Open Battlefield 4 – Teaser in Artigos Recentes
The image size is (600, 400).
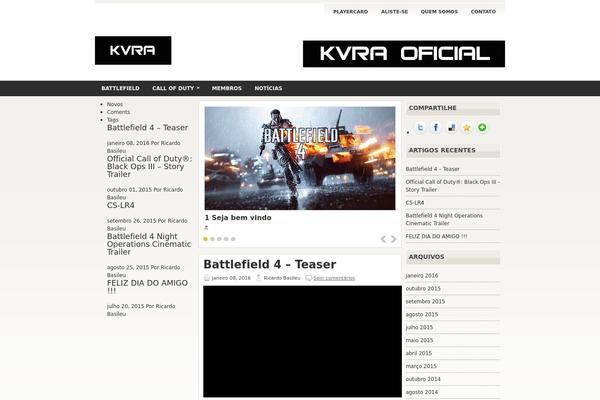pos(432,169)
